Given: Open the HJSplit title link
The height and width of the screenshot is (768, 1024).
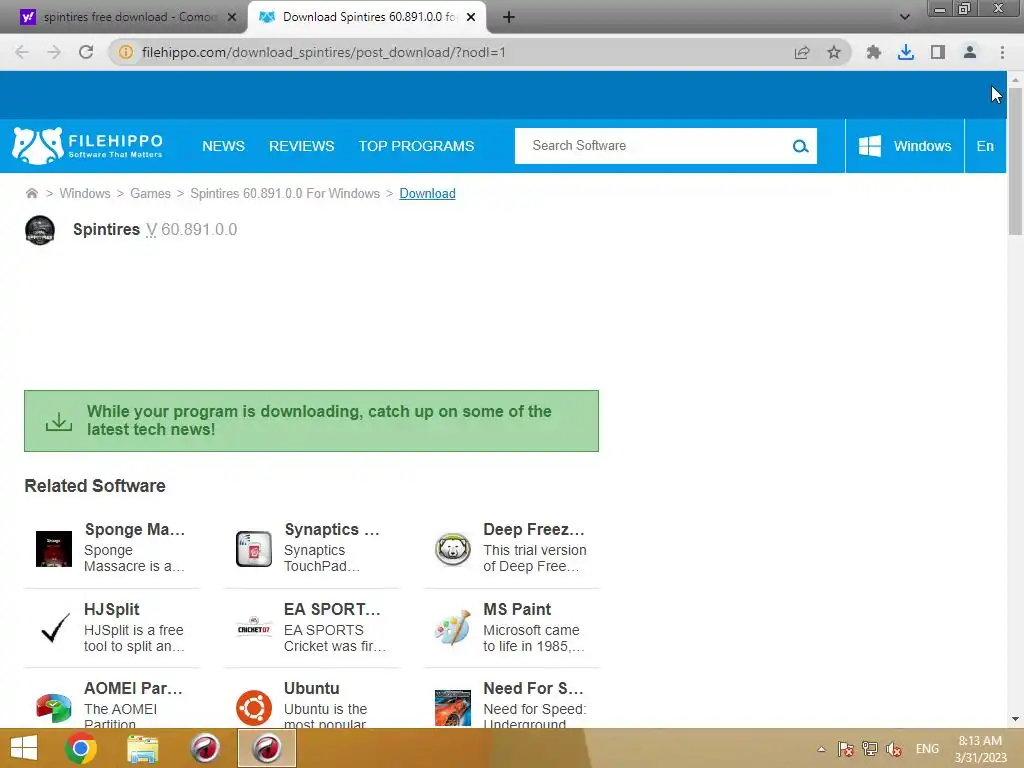Looking at the screenshot, I should (x=112, y=609).
